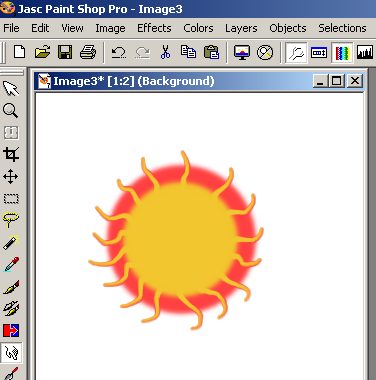
Task: Pick the rectangular Selection tool
Action: coord(11,198)
